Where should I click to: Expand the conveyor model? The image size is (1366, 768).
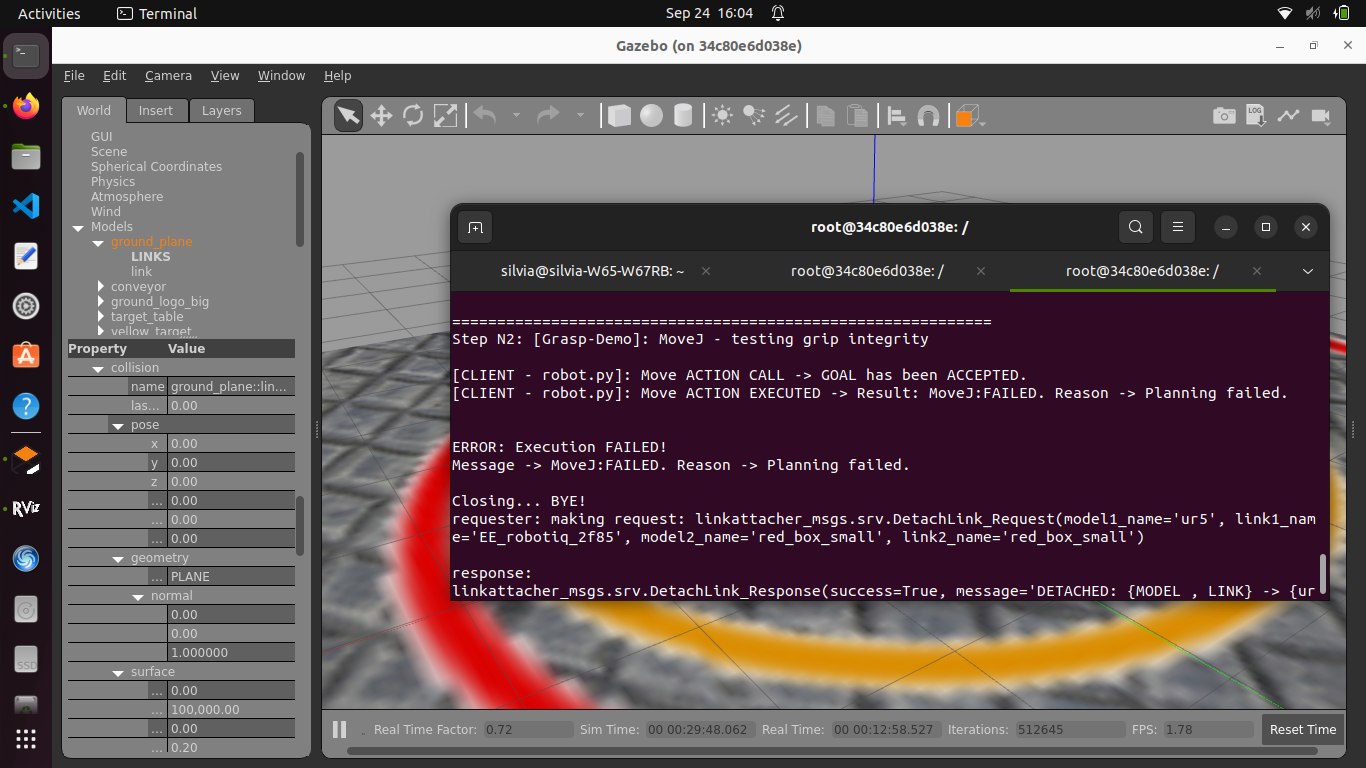[x=101, y=287]
